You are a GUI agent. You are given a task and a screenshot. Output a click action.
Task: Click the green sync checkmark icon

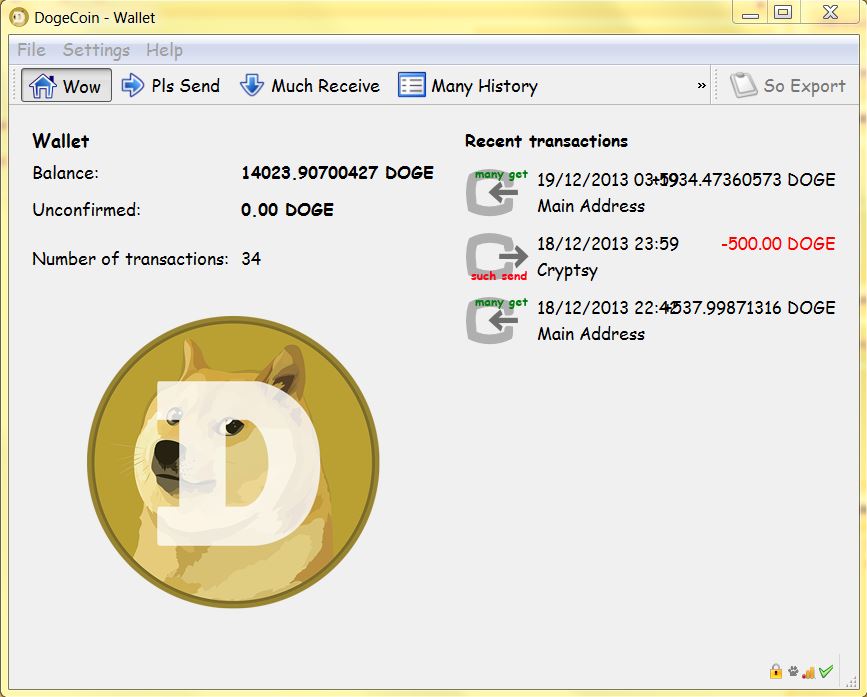(x=826, y=671)
